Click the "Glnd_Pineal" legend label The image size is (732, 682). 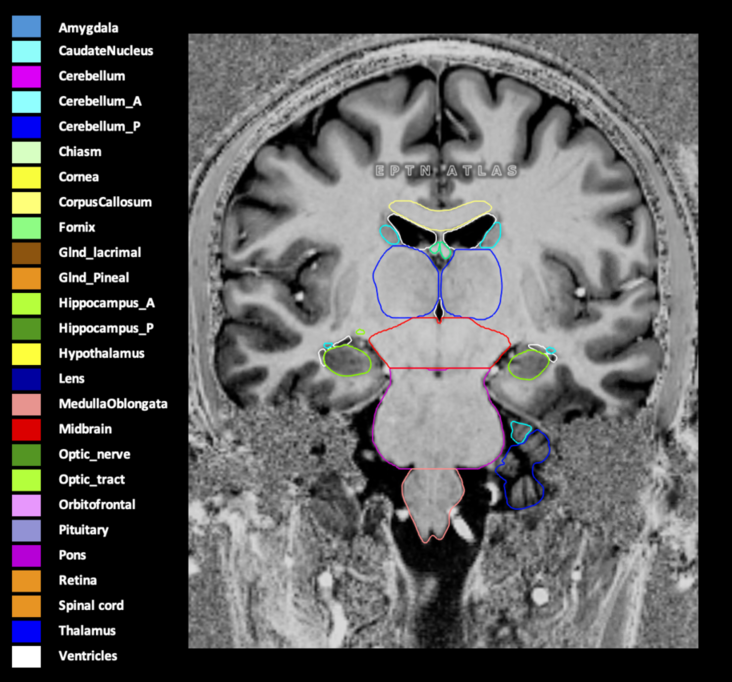[x=94, y=278]
